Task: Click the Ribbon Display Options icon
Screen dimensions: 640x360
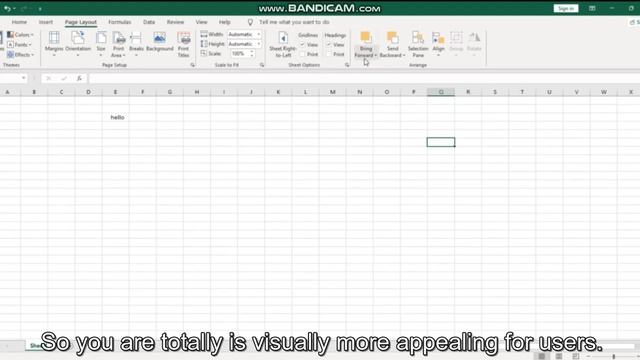Action: point(592,8)
